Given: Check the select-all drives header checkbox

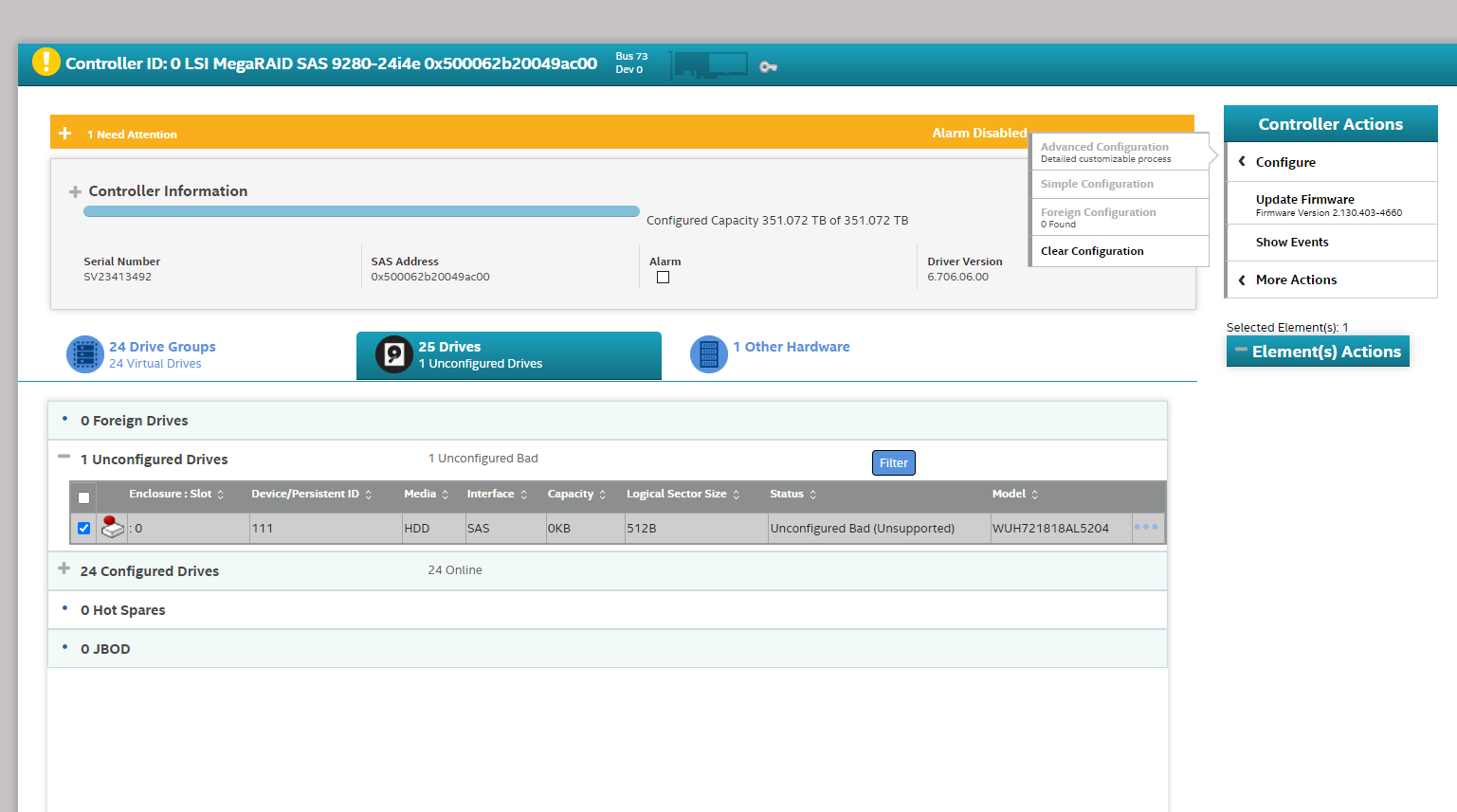Looking at the screenshot, I should click(x=83, y=497).
